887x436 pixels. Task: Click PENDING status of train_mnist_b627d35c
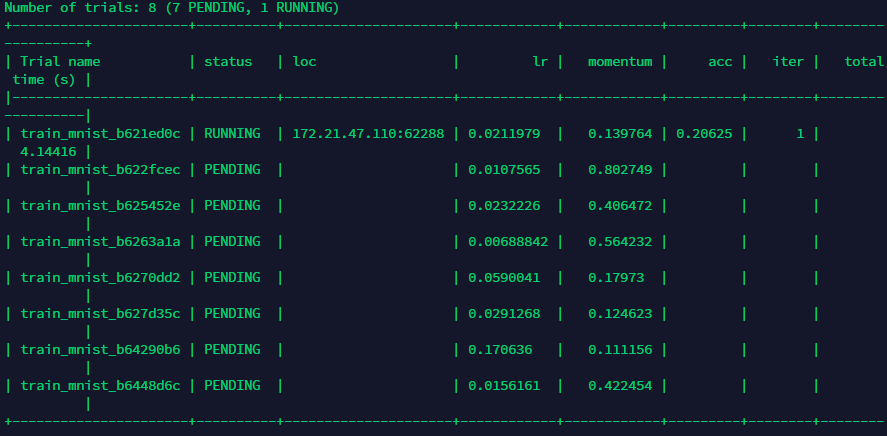coord(232,314)
